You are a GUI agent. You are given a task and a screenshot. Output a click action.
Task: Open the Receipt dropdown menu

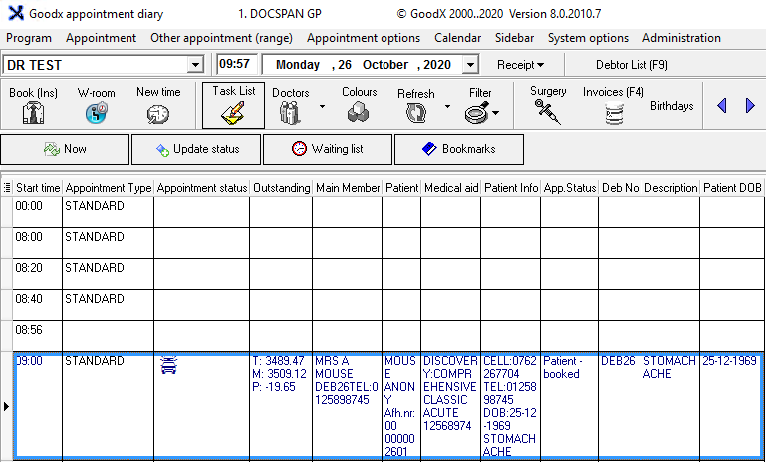tap(520, 65)
